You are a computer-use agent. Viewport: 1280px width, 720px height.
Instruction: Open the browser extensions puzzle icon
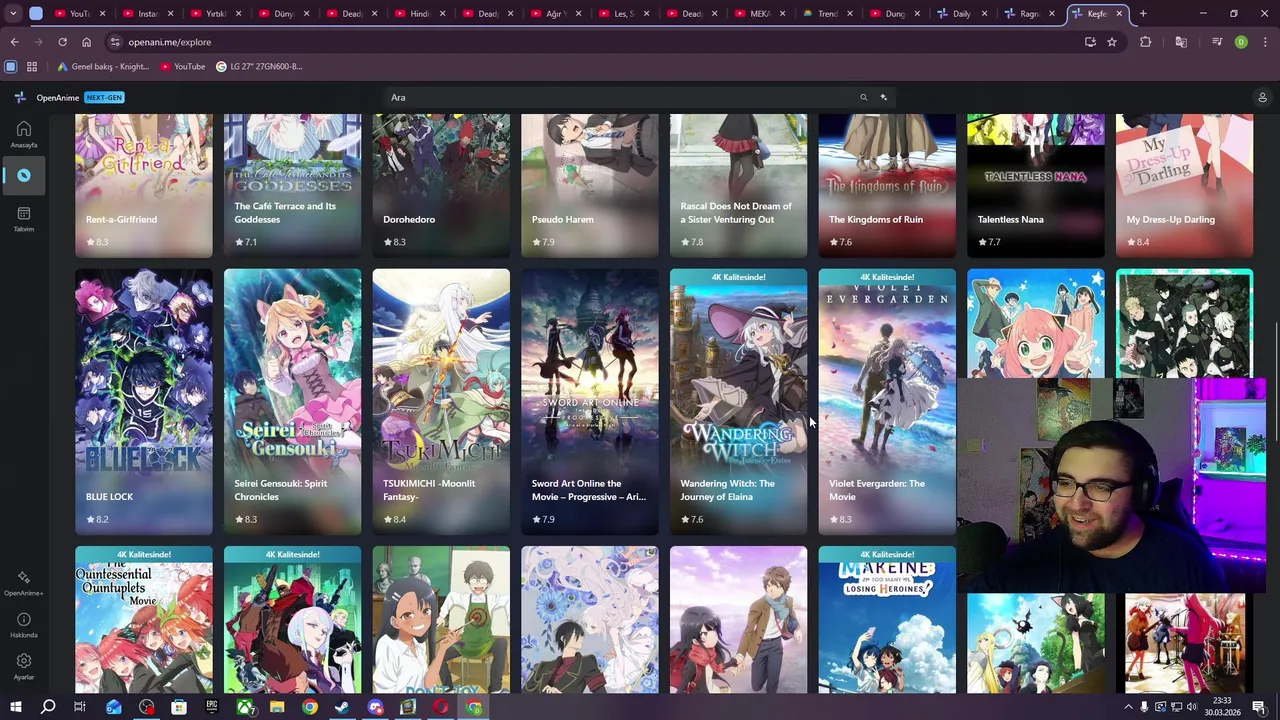[x=1145, y=42]
